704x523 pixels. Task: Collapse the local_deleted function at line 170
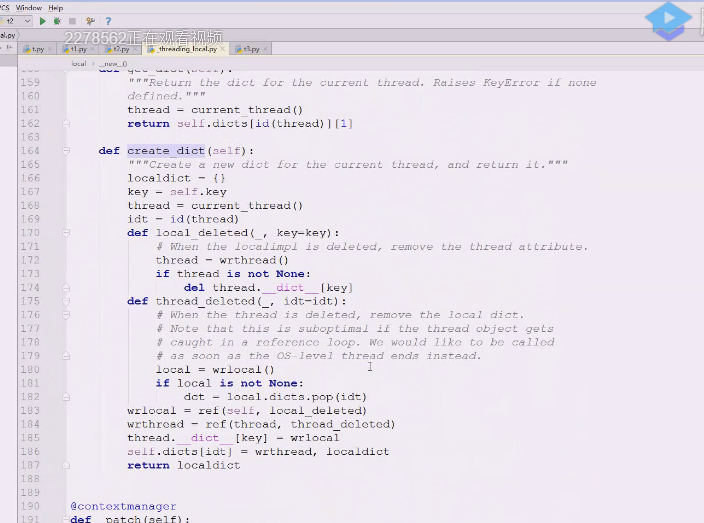tap(66, 233)
